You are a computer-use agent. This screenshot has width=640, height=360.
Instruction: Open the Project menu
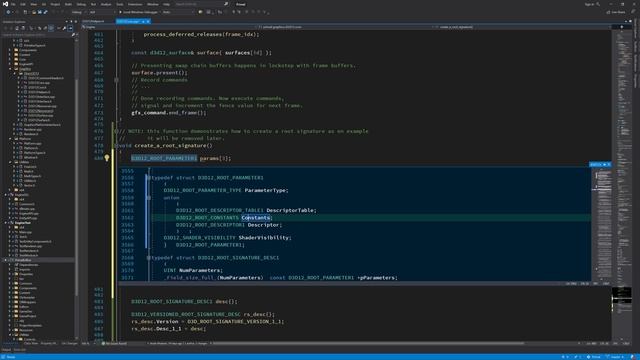(x=55, y=4)
